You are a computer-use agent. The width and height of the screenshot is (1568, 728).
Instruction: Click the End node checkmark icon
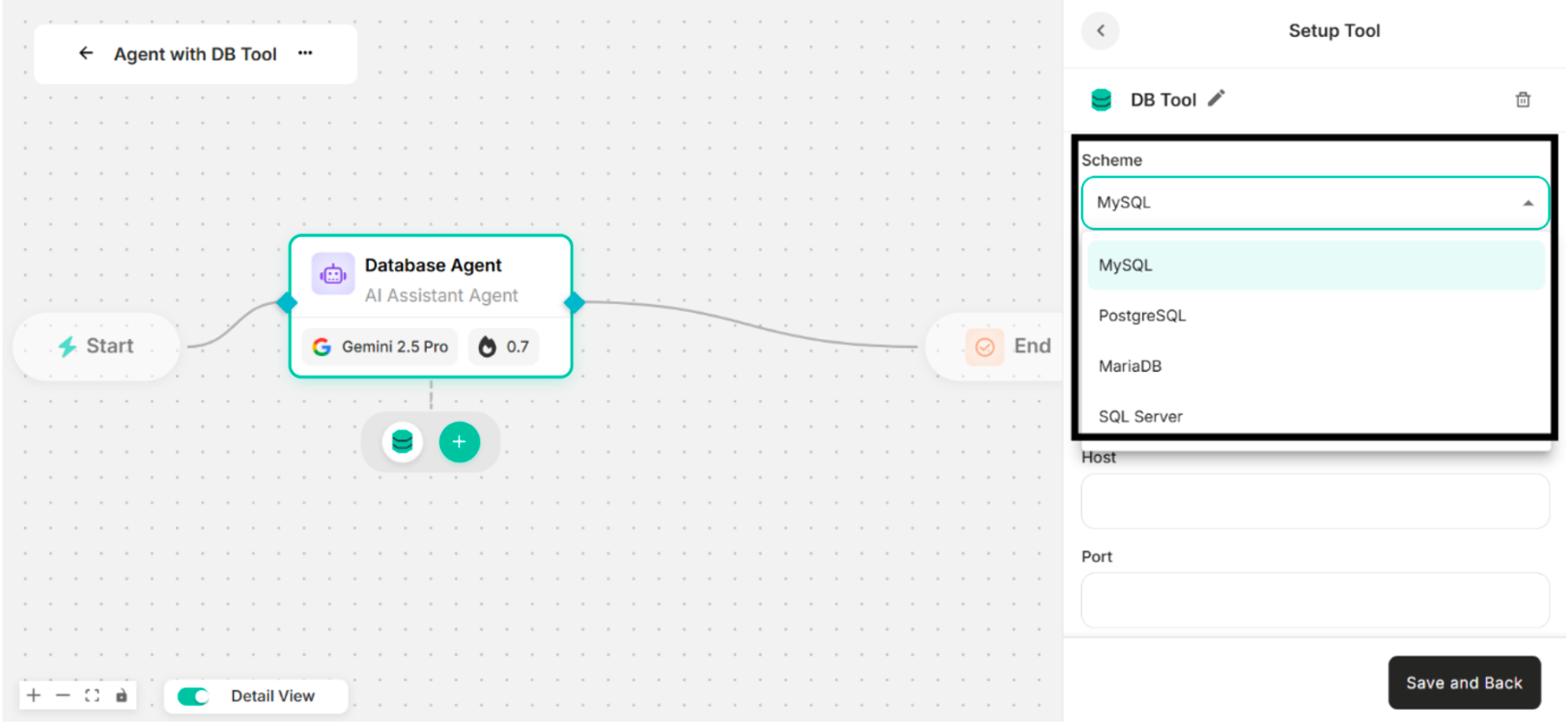985,348
